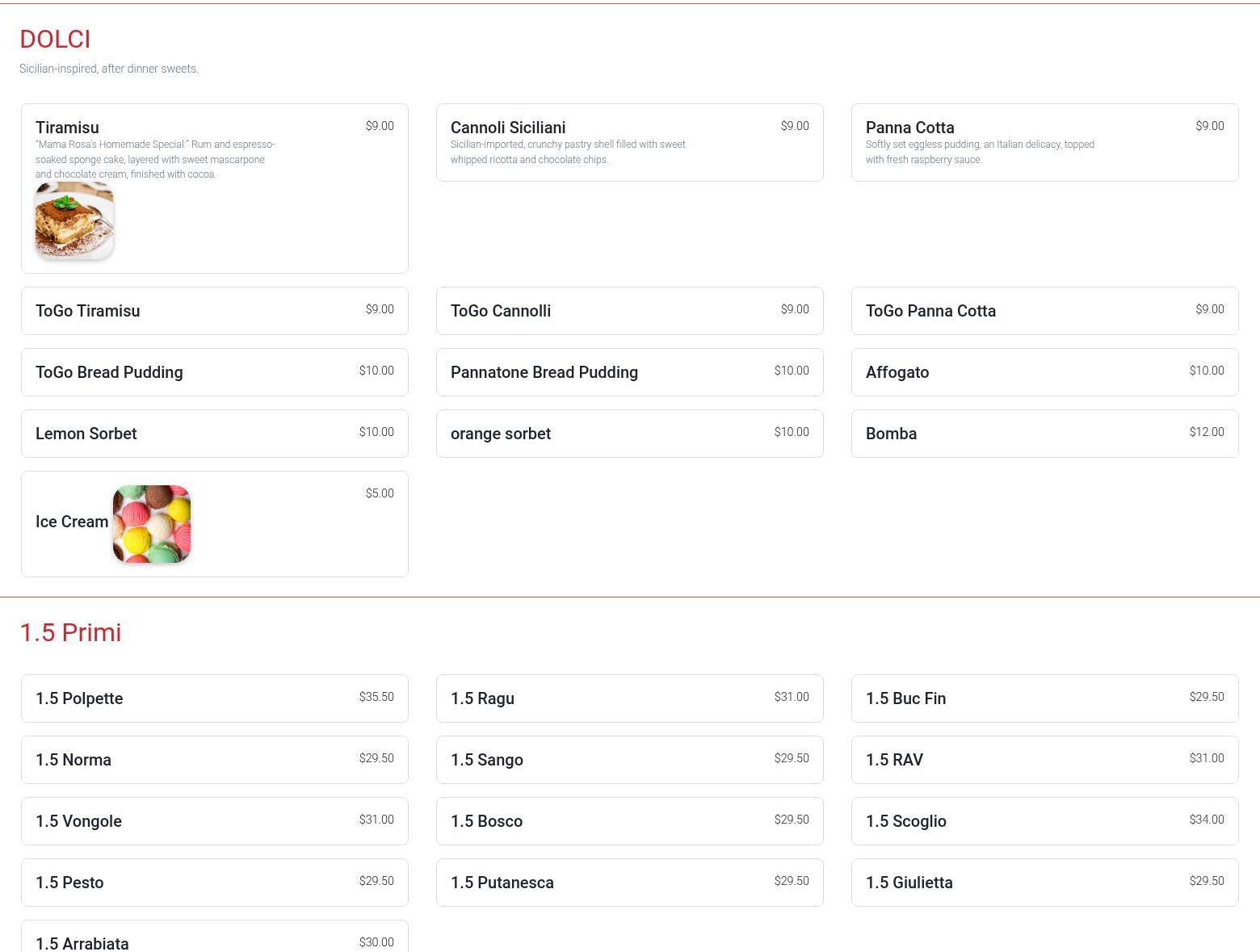Select Pannatone Bread Pudding
The height and width of the screenshot is (952, 1260).
tap(629, 372)
